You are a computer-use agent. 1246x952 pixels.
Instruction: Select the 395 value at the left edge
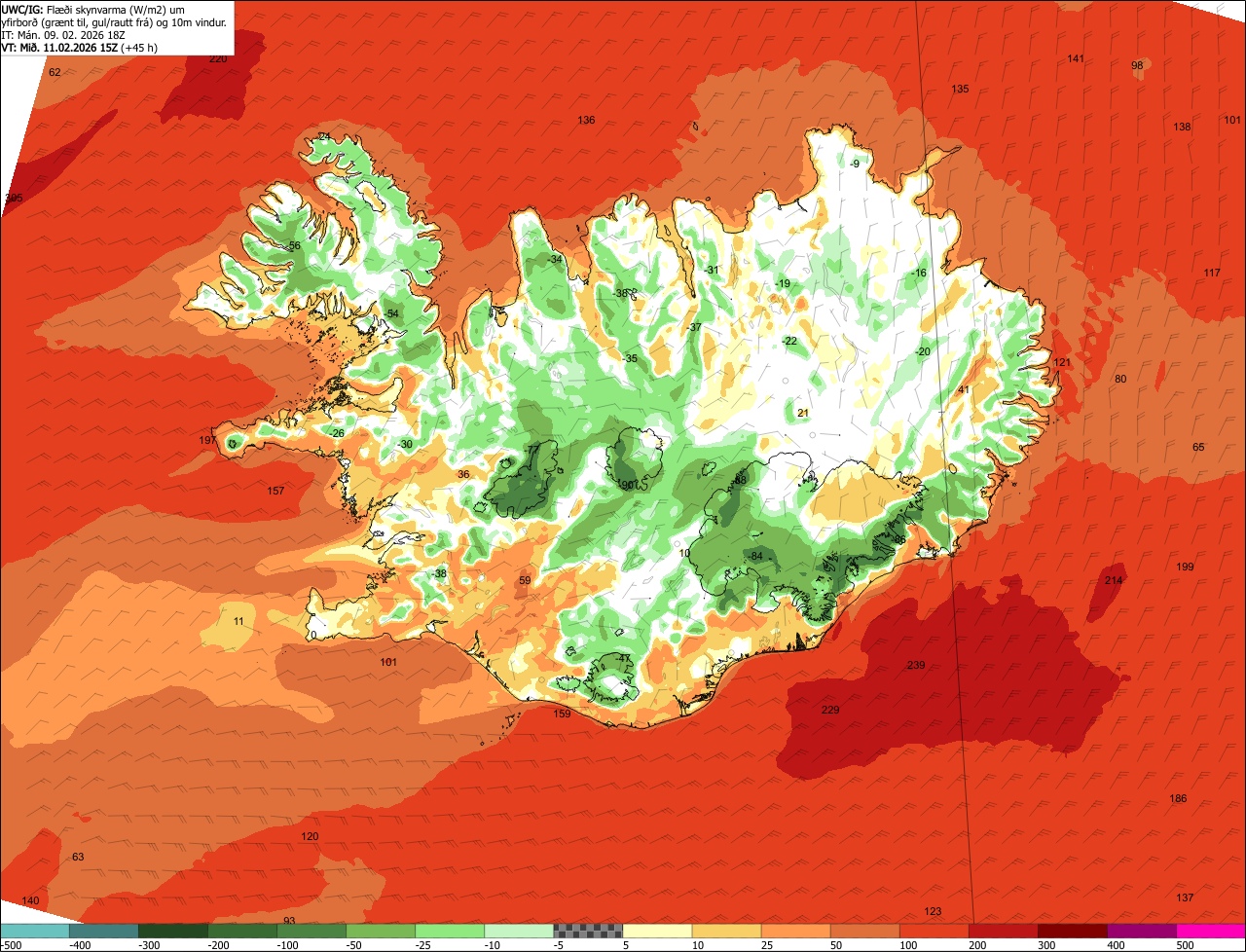[x=14, y=198]
